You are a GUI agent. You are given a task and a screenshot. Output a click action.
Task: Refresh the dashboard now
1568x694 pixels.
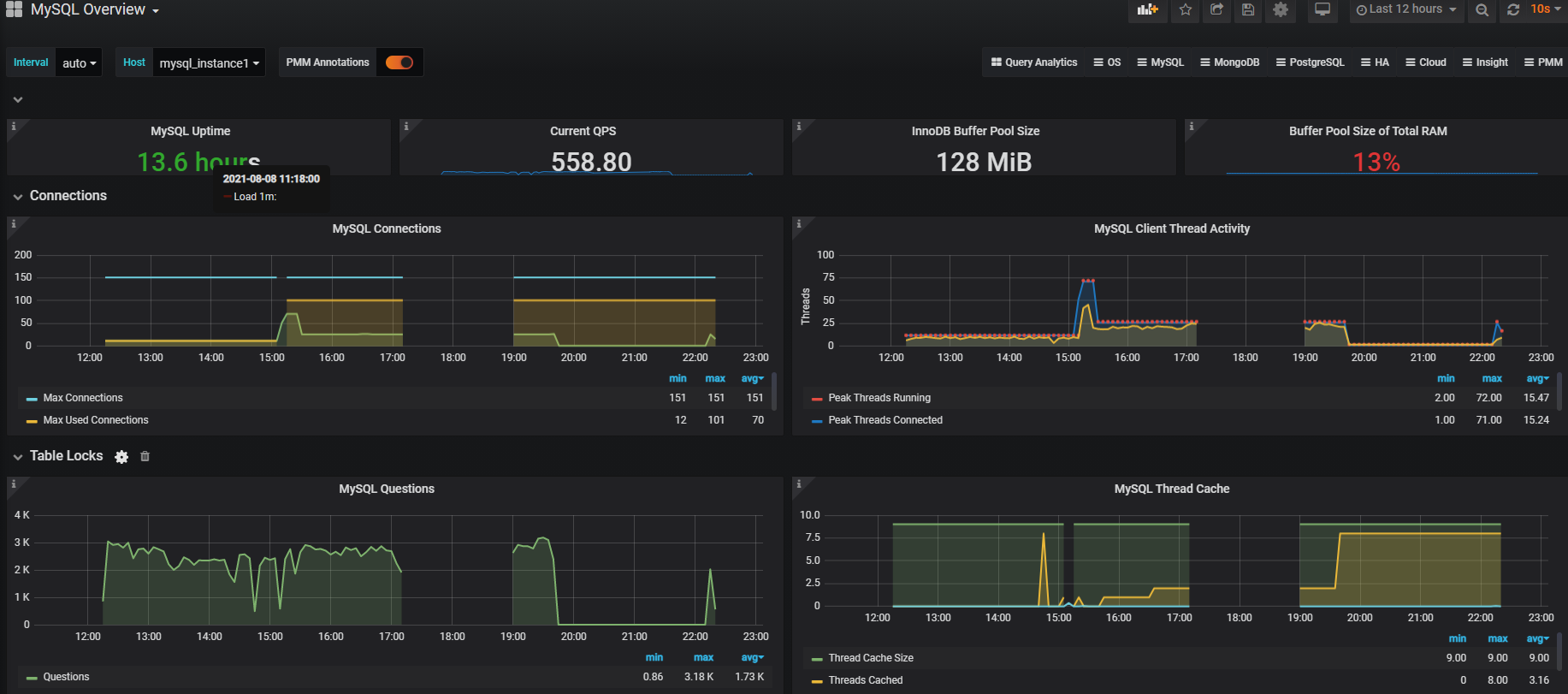pyautogui.click(x=1513, y=9)
